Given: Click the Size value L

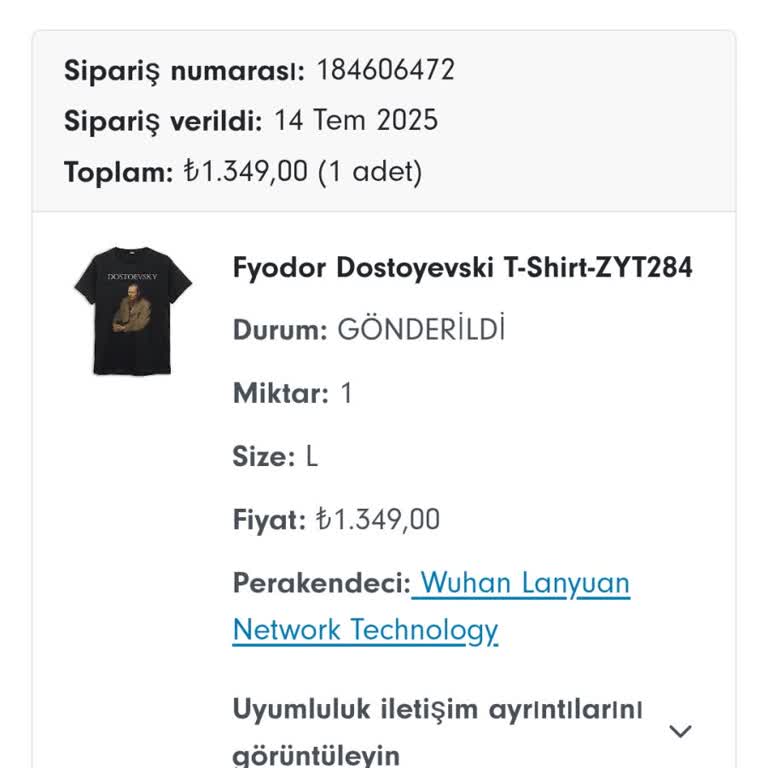Looking at the screenshot, I should 312,457.
